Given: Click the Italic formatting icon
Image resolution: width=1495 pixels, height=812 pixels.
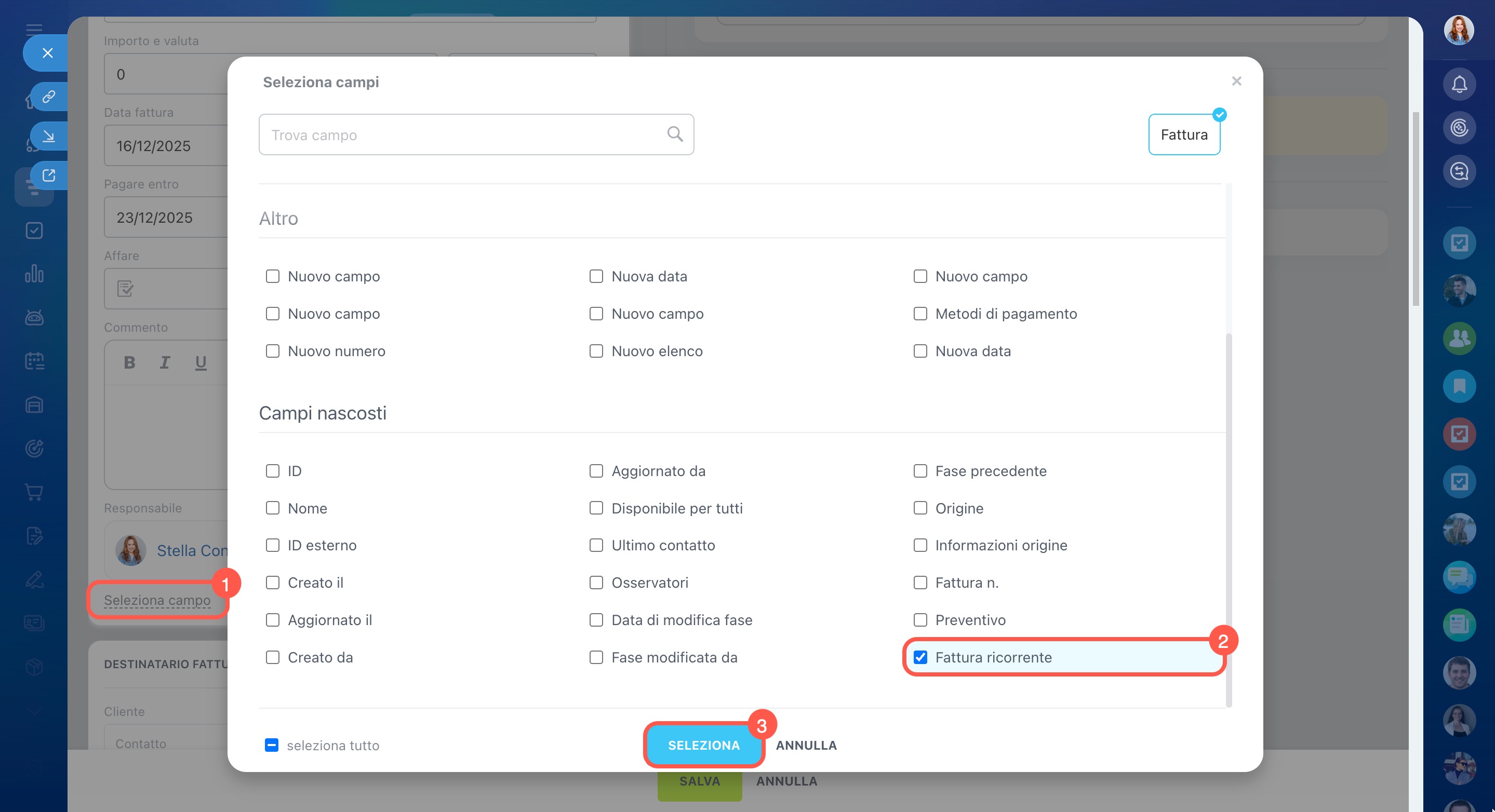Looking at the screenshot, I should [165, 362].
